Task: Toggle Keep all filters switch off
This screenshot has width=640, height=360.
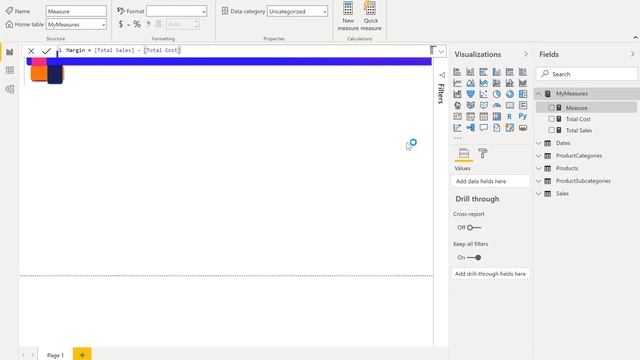Action: 474,258
